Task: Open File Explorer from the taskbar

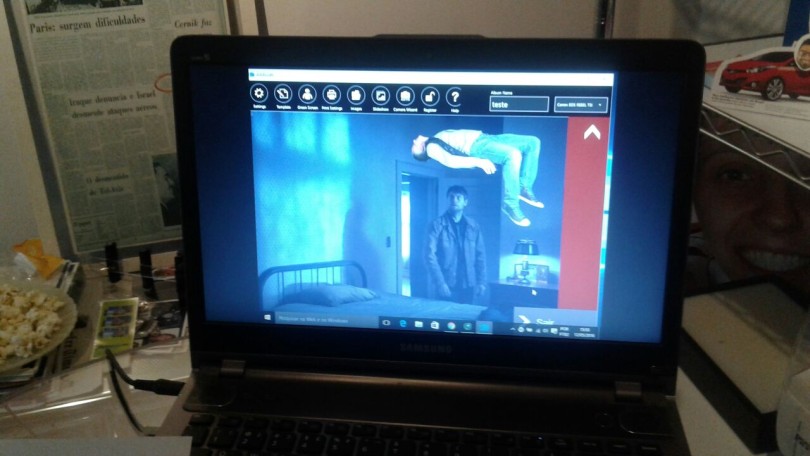Action: [418, 324]
